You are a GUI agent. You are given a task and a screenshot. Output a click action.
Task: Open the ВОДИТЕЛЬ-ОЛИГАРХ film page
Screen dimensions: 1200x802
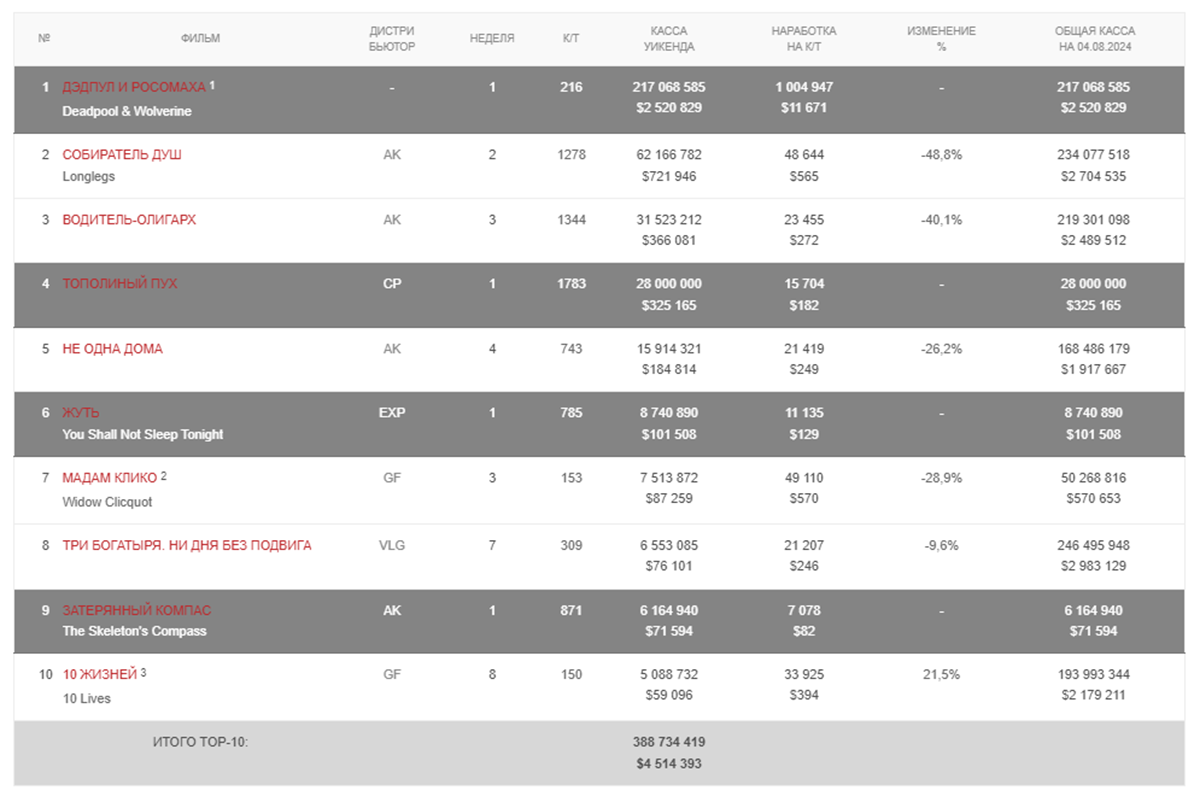[x=129, y=220]
